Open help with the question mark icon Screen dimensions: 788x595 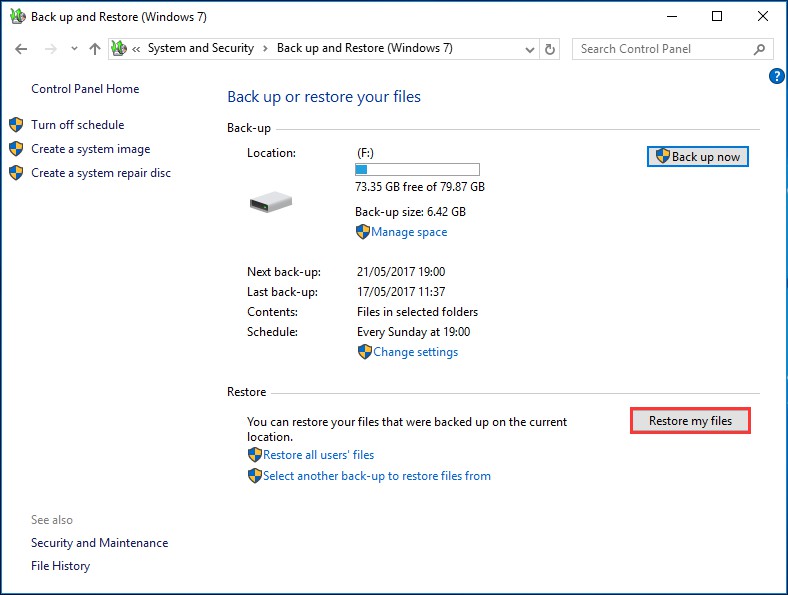[x=776, y=76]
